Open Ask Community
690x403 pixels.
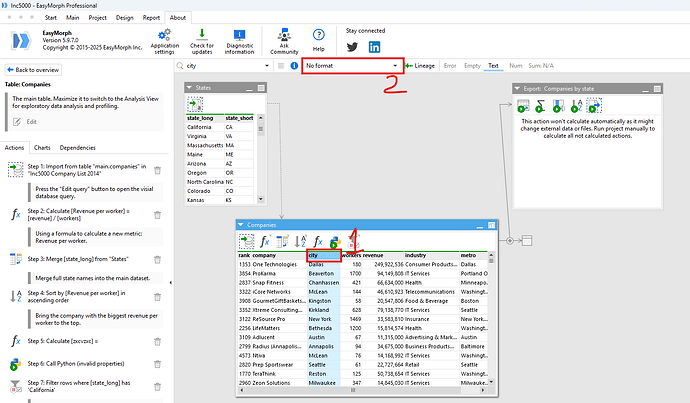[284, 41]
